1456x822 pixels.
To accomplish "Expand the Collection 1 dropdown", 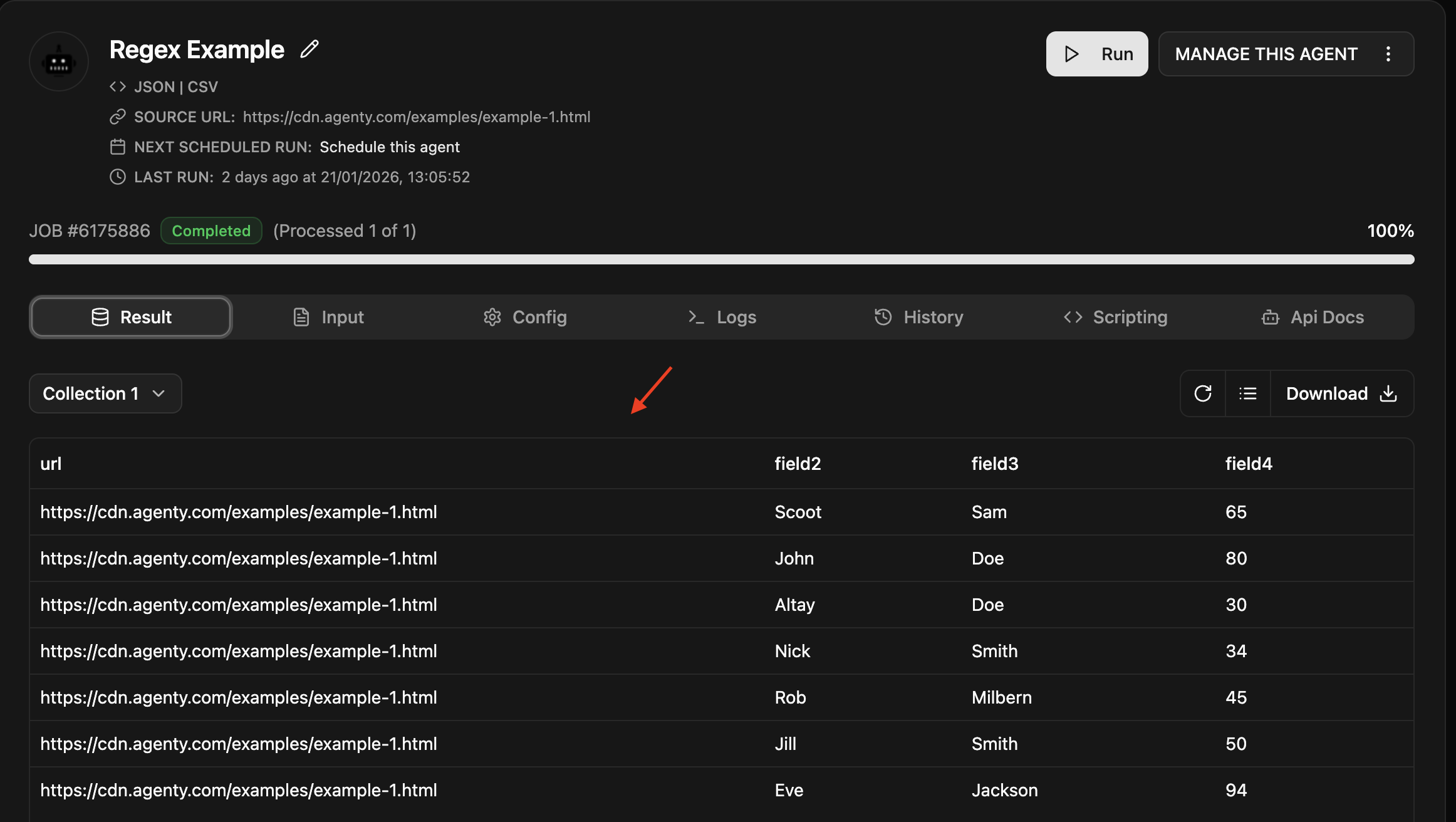I will coord(105,393).
